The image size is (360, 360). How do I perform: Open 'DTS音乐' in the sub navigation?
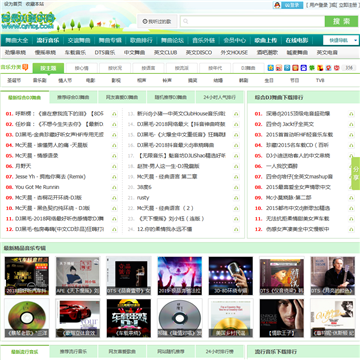point(105,53)
